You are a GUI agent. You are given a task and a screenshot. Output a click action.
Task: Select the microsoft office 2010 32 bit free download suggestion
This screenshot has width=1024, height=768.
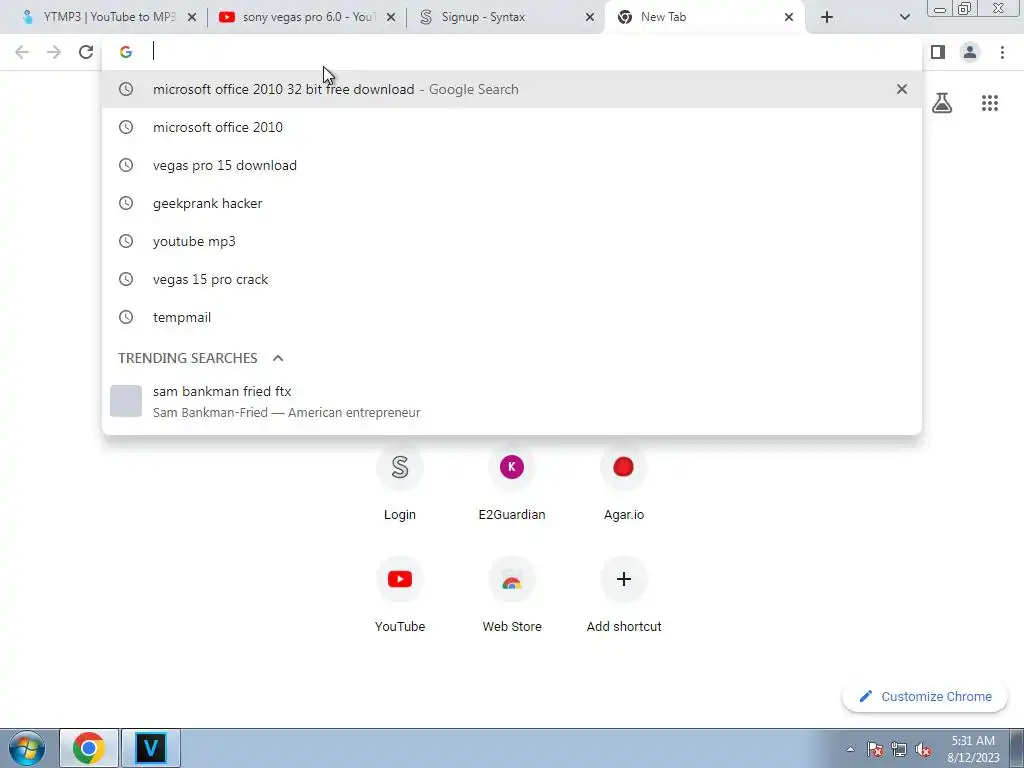(511, 89)
